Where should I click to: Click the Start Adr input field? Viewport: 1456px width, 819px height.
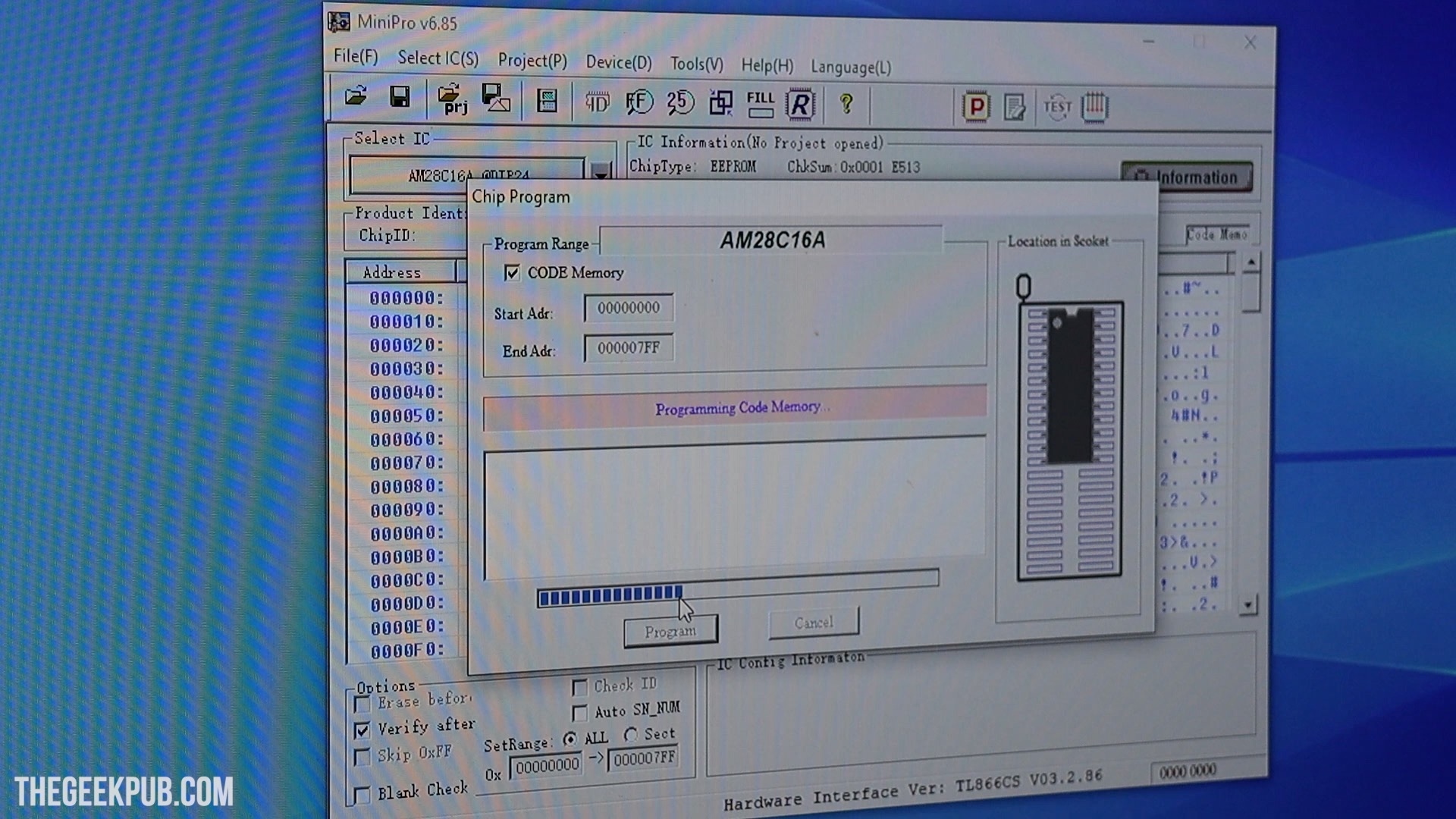[629, 308]
